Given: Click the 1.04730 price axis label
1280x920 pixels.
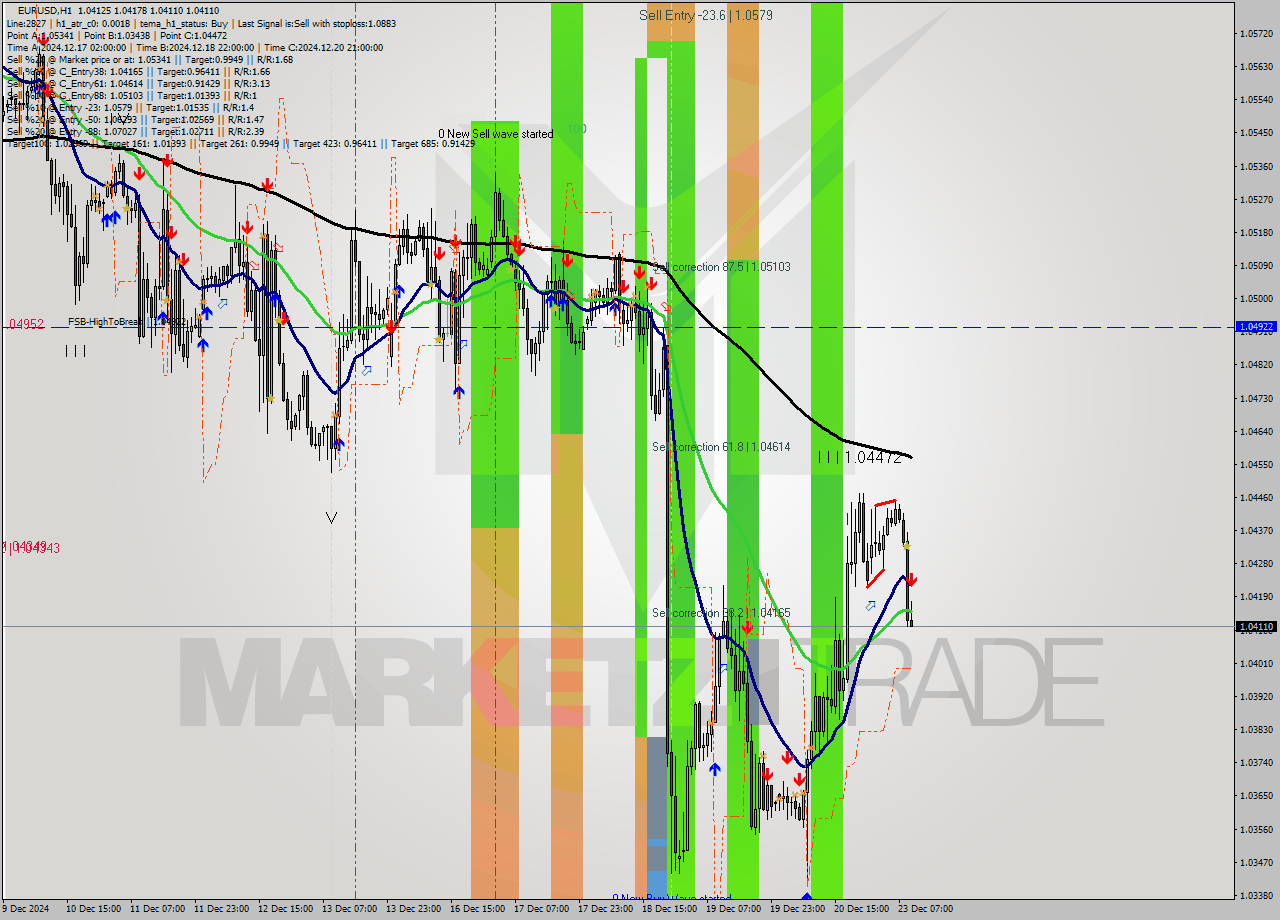Looking at the screenshot, I should (1256, 399).
